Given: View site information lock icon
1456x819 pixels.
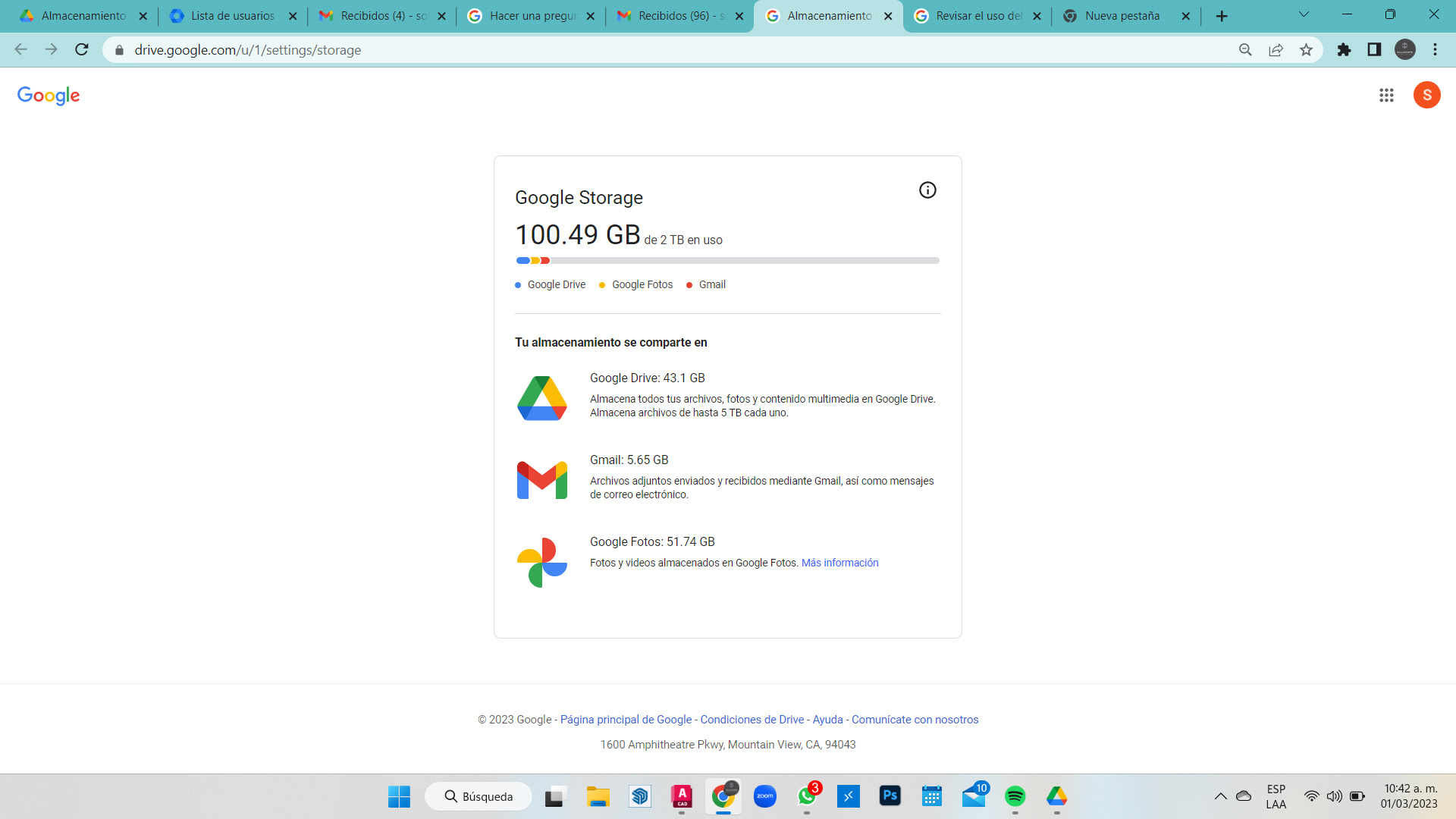Looking at the screenshot, I should pyautogui.click(x=119, y=50).
